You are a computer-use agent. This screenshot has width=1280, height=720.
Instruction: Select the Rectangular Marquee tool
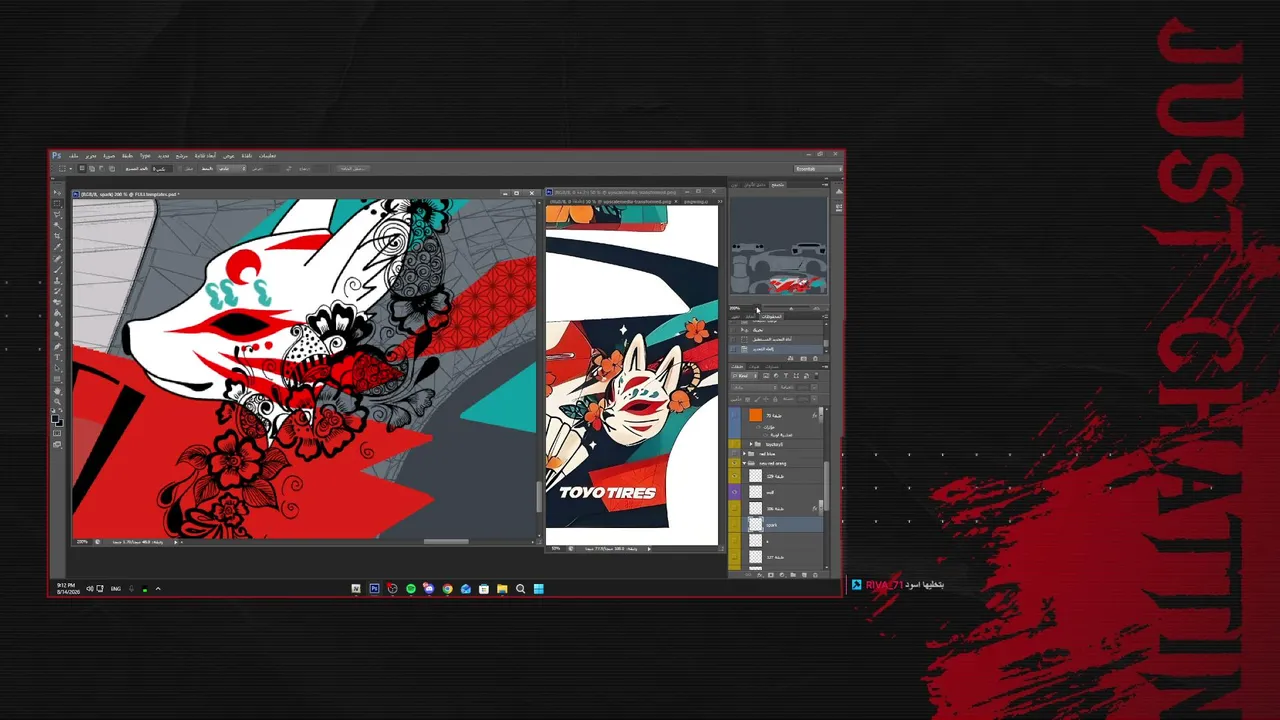[x=57, y=203]
